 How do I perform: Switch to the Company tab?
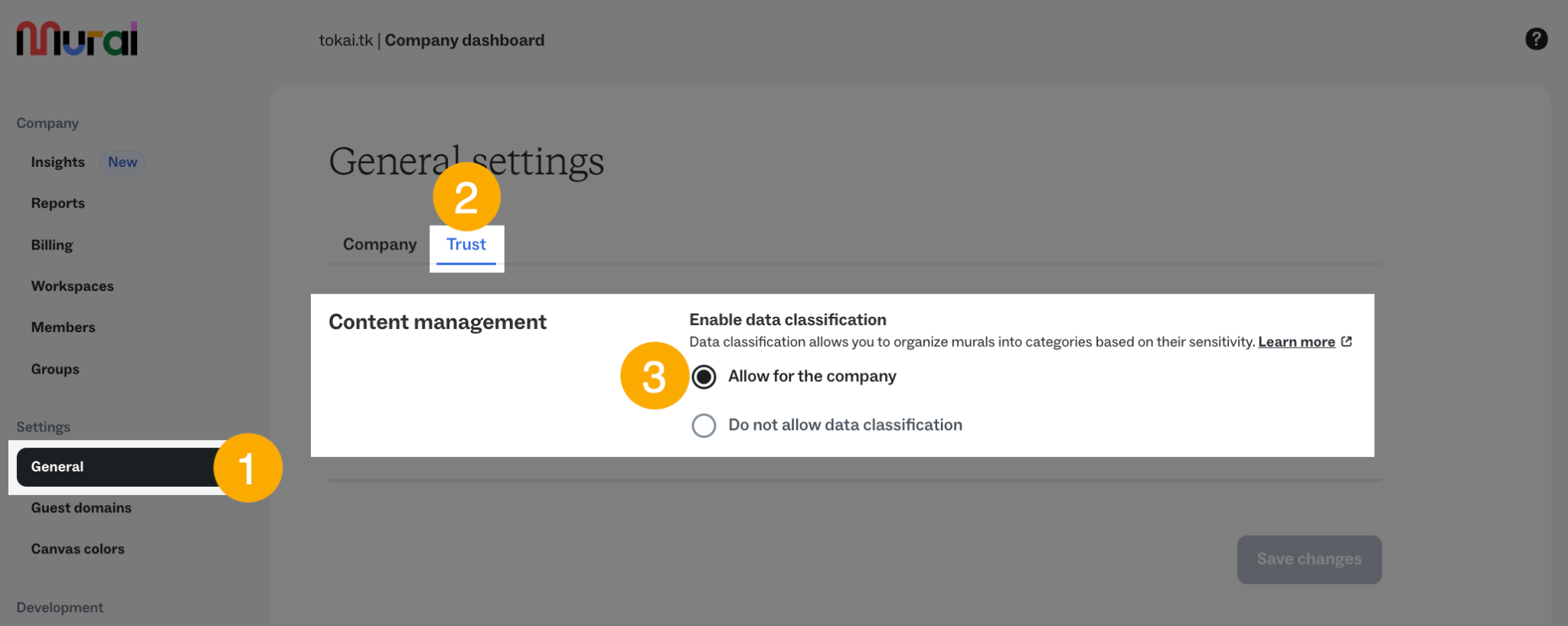(380, 244)
